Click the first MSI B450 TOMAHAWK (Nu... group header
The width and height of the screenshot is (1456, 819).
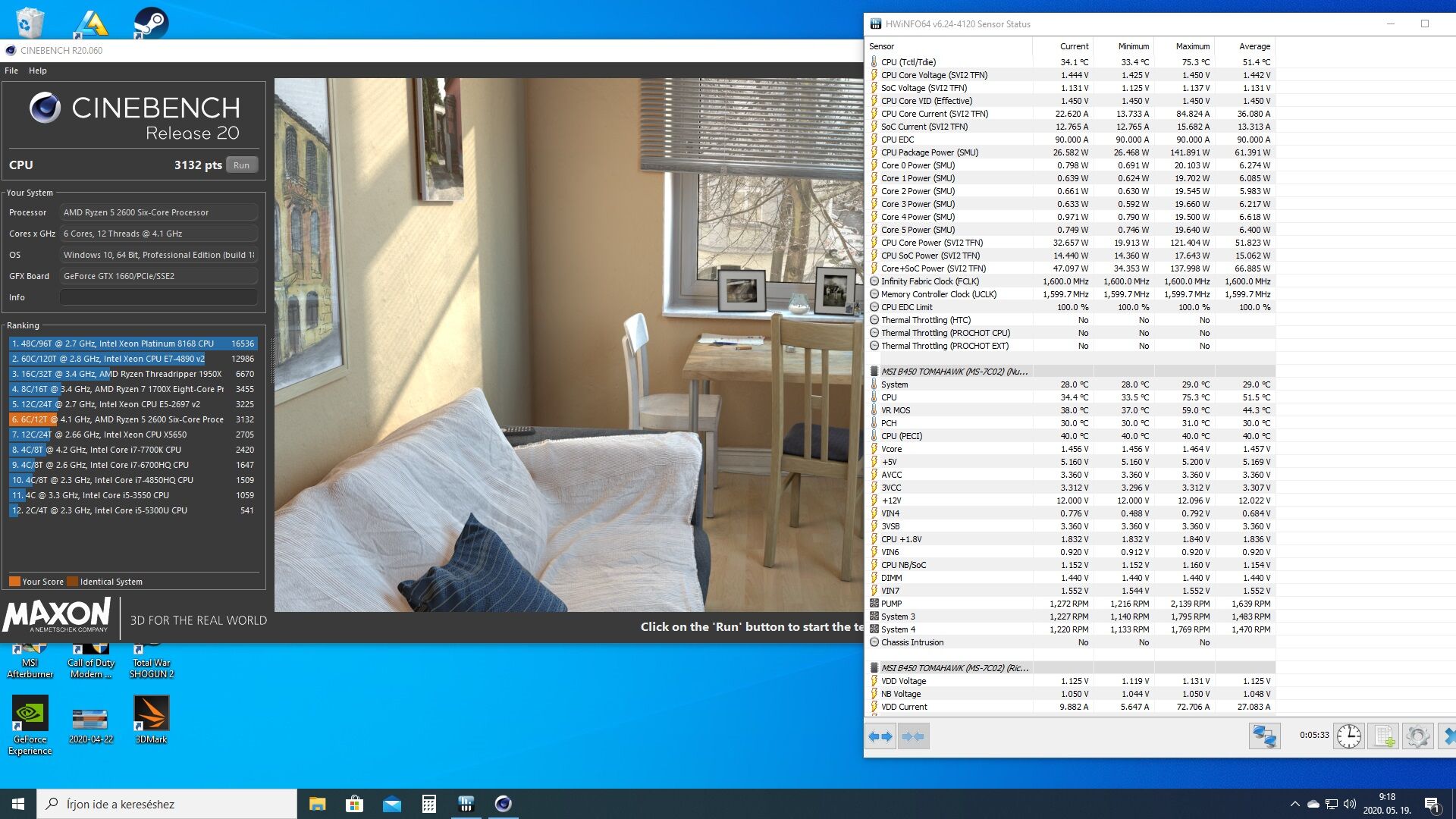point(1070,372)
